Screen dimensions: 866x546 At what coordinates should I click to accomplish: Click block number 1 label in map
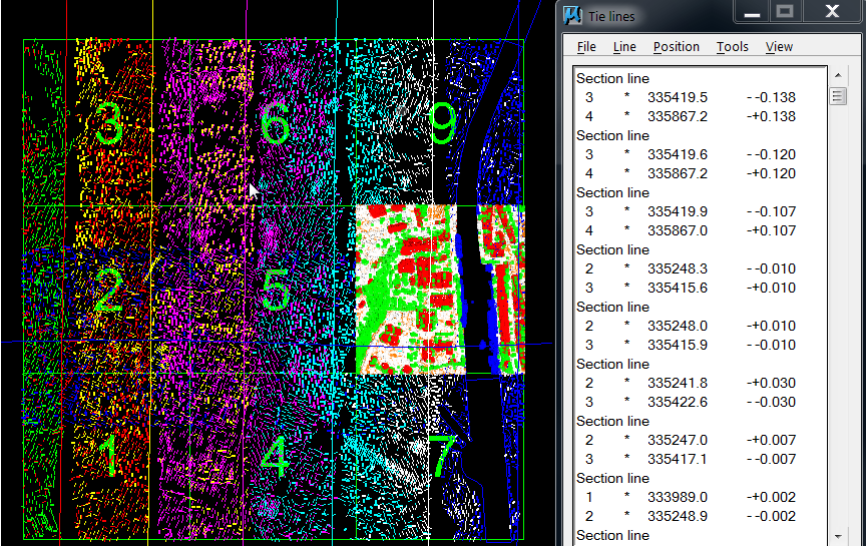pos(109,456)
